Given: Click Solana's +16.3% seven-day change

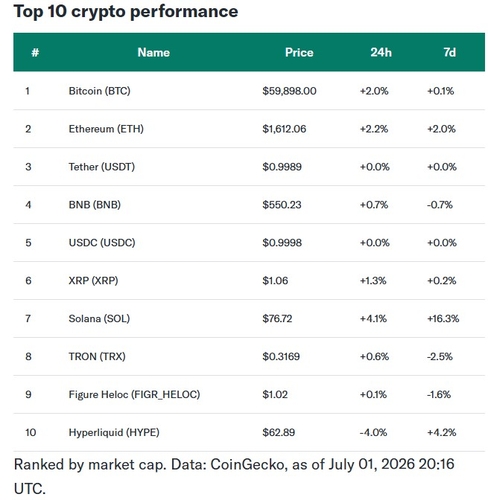Looking at the screenshot, I should pos(443,318).
